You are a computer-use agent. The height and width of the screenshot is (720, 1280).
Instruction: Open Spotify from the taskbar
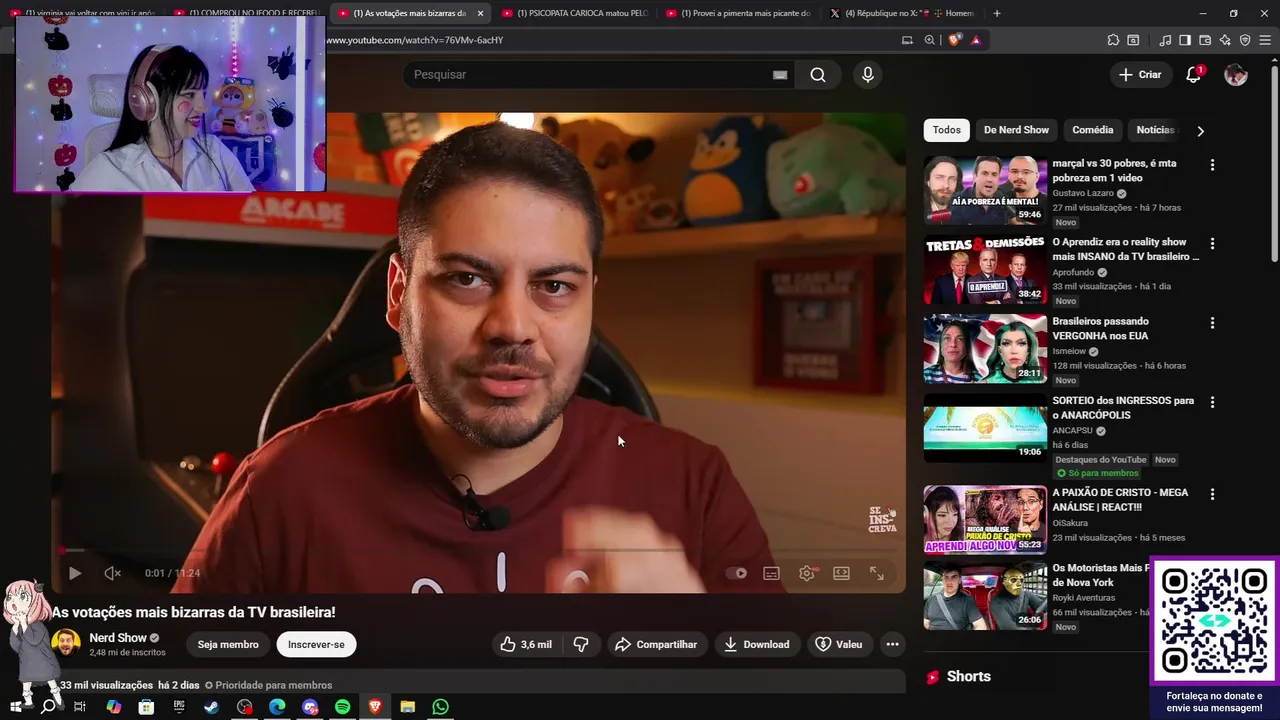click(x=342, y=707)
